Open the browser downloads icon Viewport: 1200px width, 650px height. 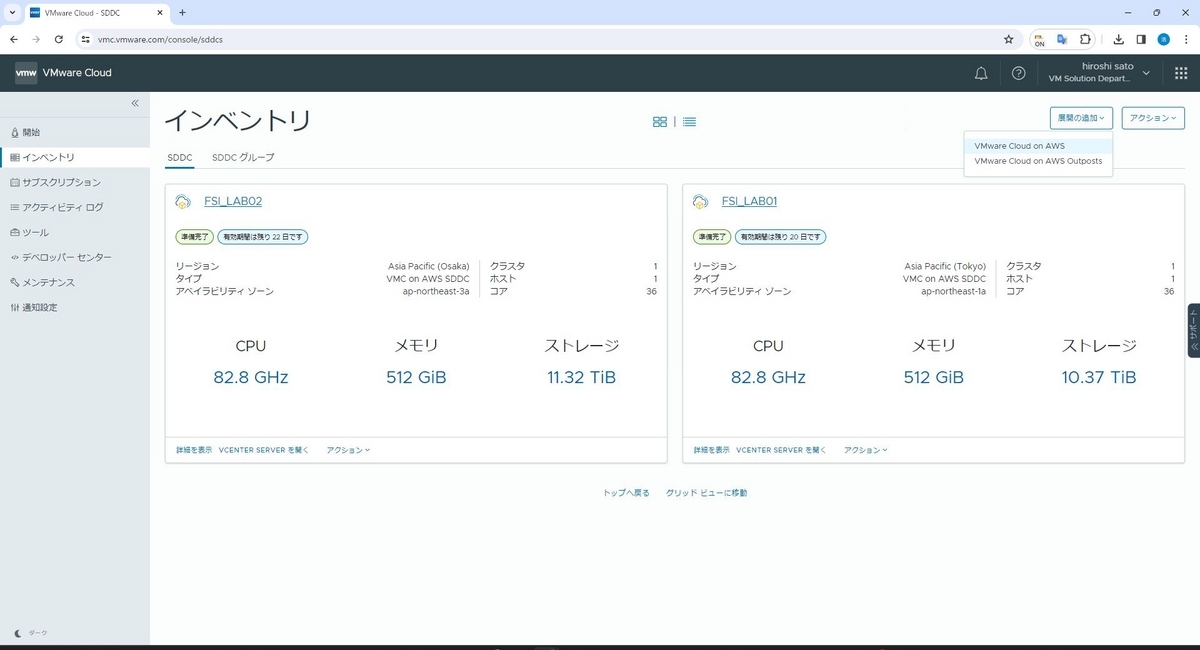1118,39
